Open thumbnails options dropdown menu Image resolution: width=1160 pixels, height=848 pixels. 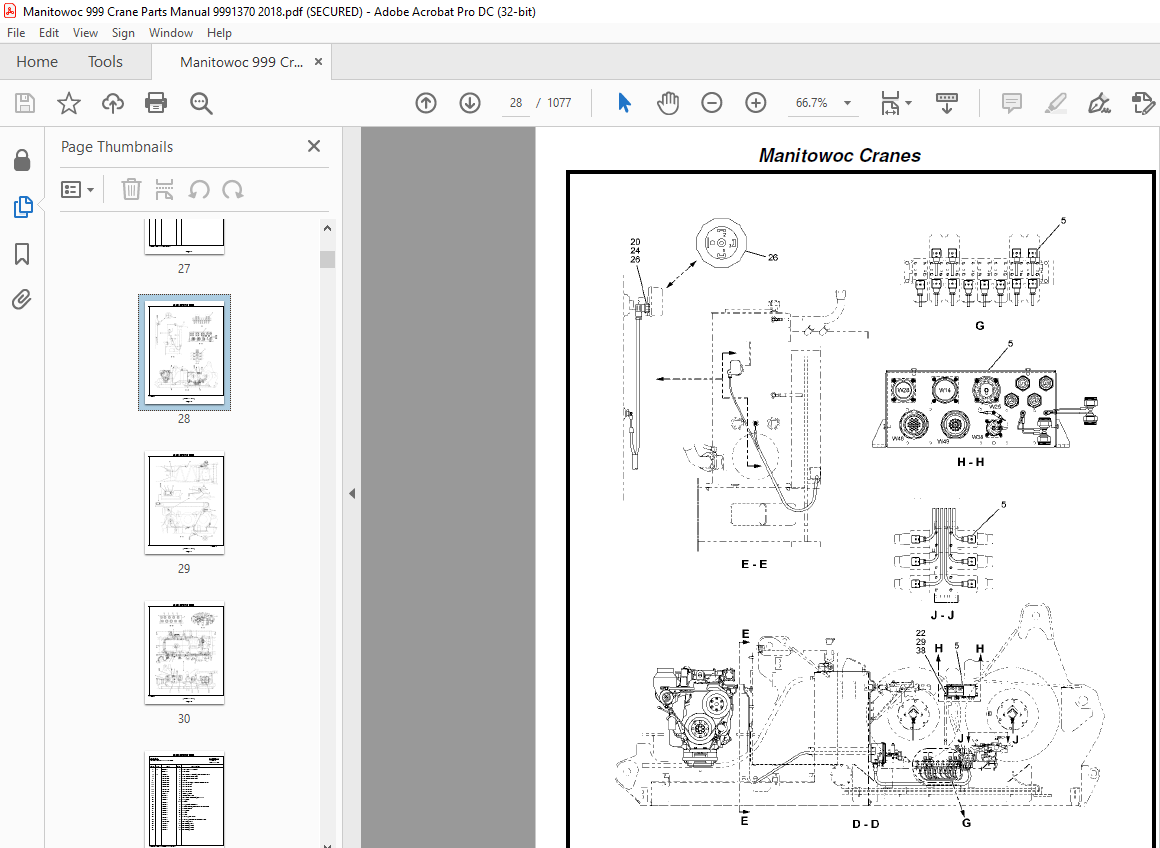coord(78,189)
